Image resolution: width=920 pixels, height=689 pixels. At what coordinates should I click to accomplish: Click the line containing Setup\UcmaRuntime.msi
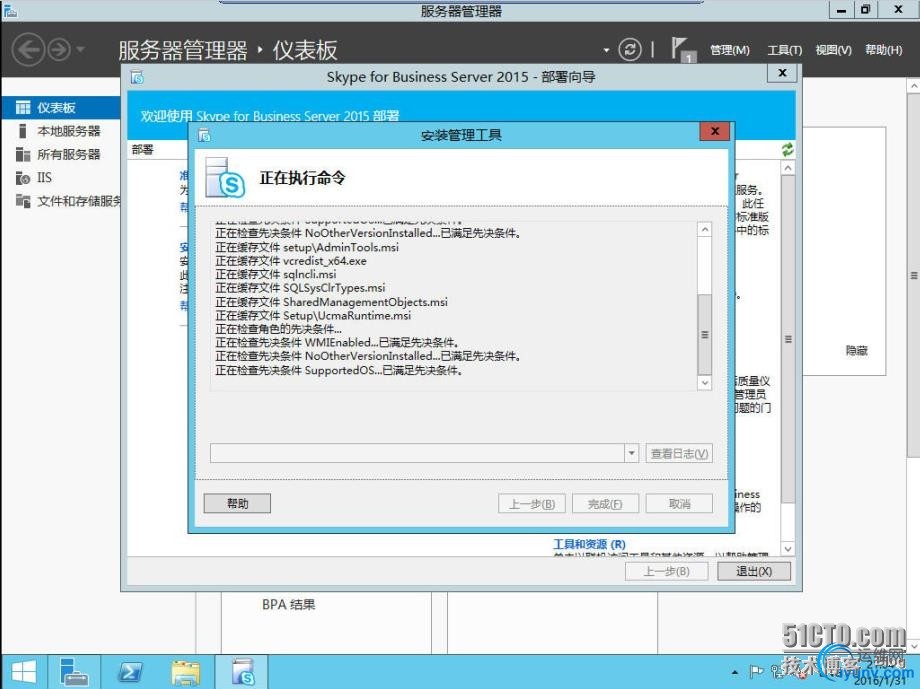313,315
